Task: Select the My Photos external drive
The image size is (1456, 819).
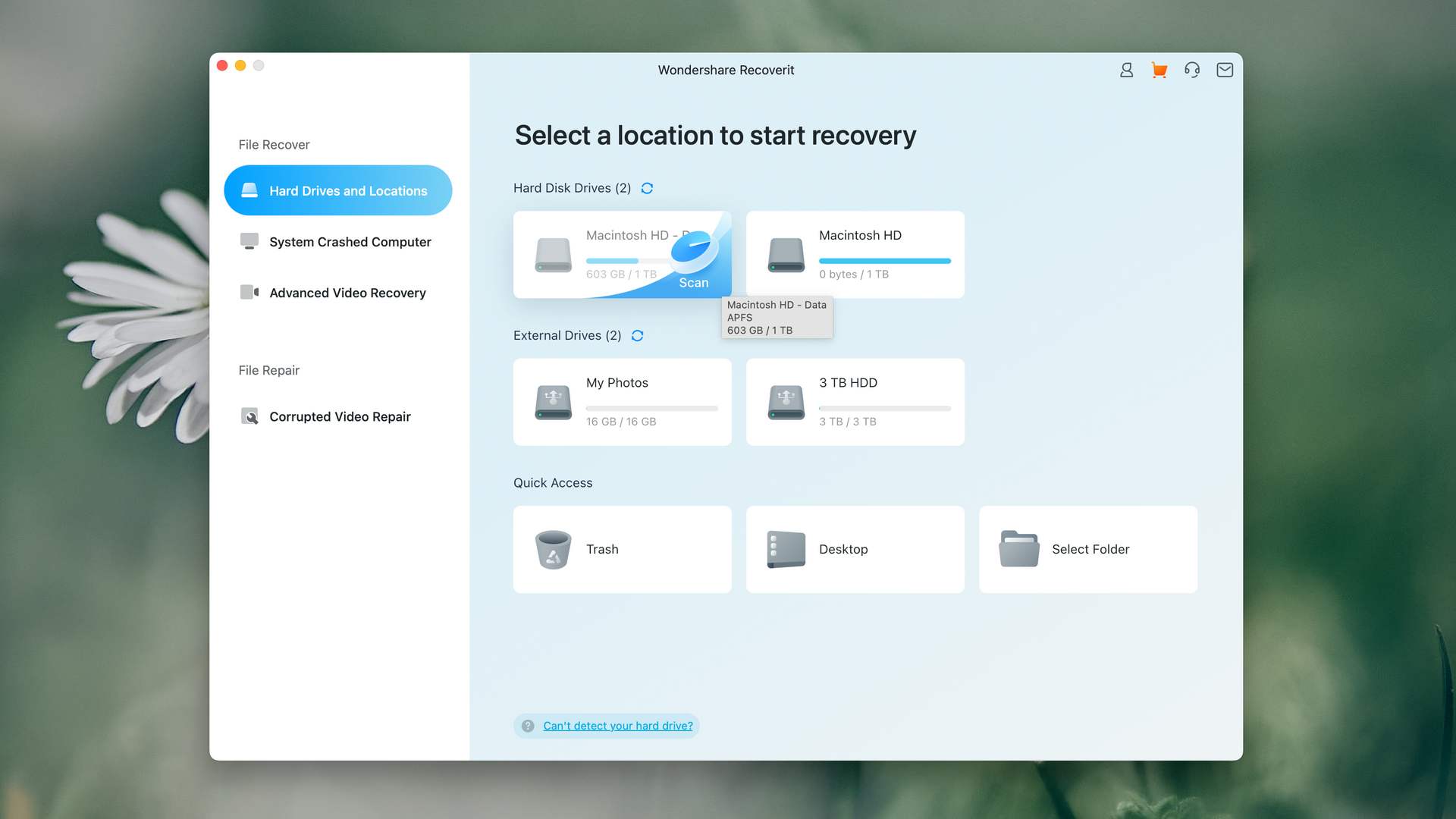Action: pyautogui.click(x=622, y=402)
